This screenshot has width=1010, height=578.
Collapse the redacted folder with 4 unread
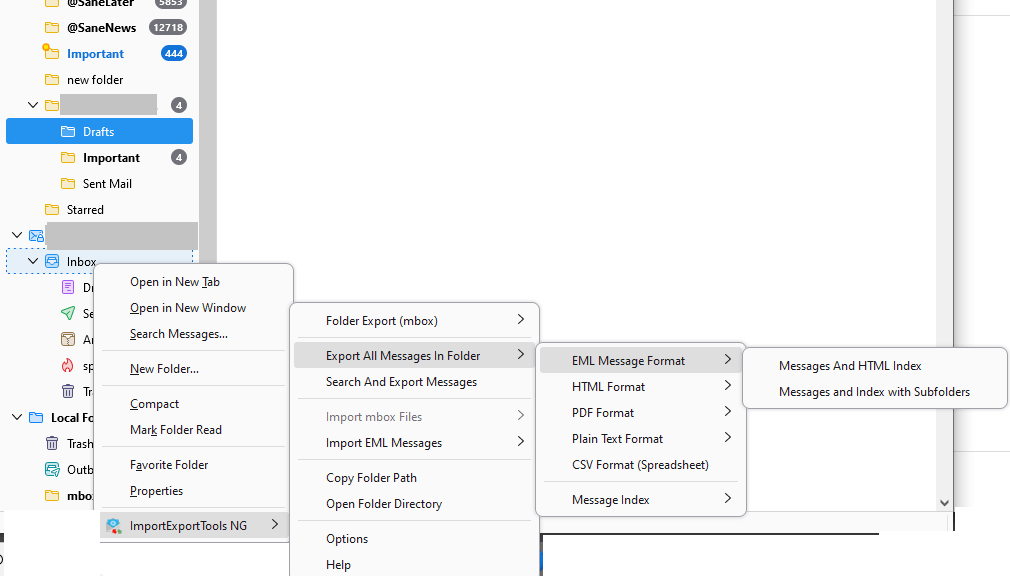(33, 105)
